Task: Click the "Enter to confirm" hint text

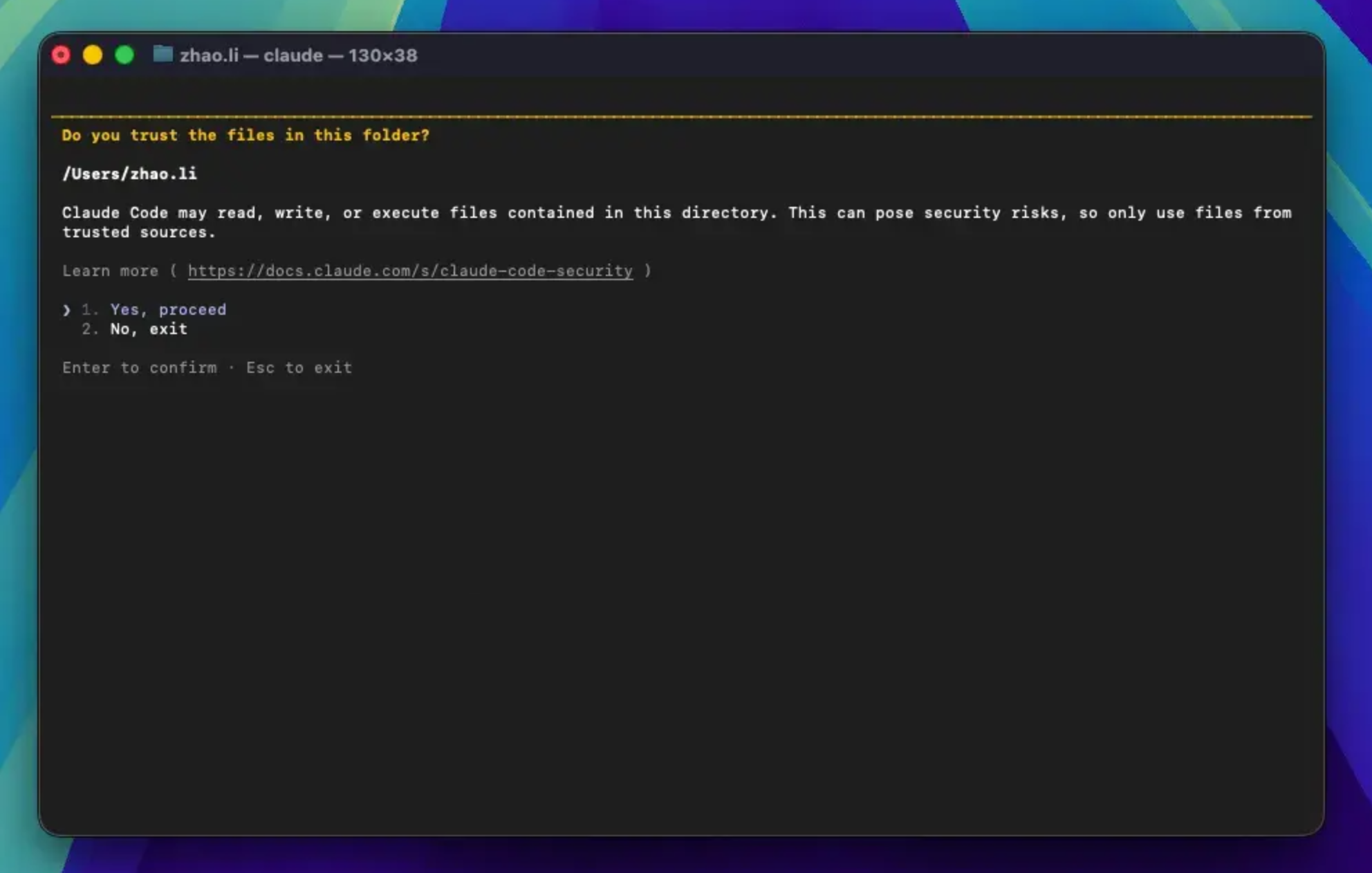Action: [139, 368]
